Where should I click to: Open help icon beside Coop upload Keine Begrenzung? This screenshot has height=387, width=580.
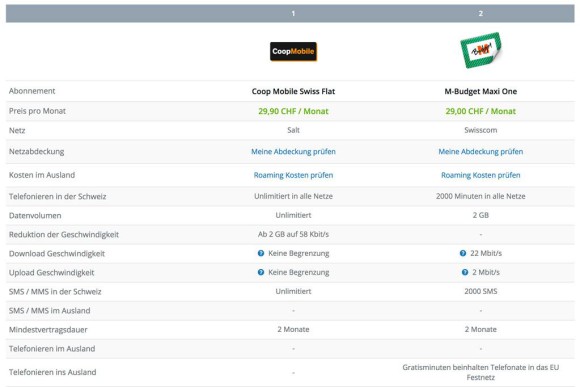coord(261,272)
